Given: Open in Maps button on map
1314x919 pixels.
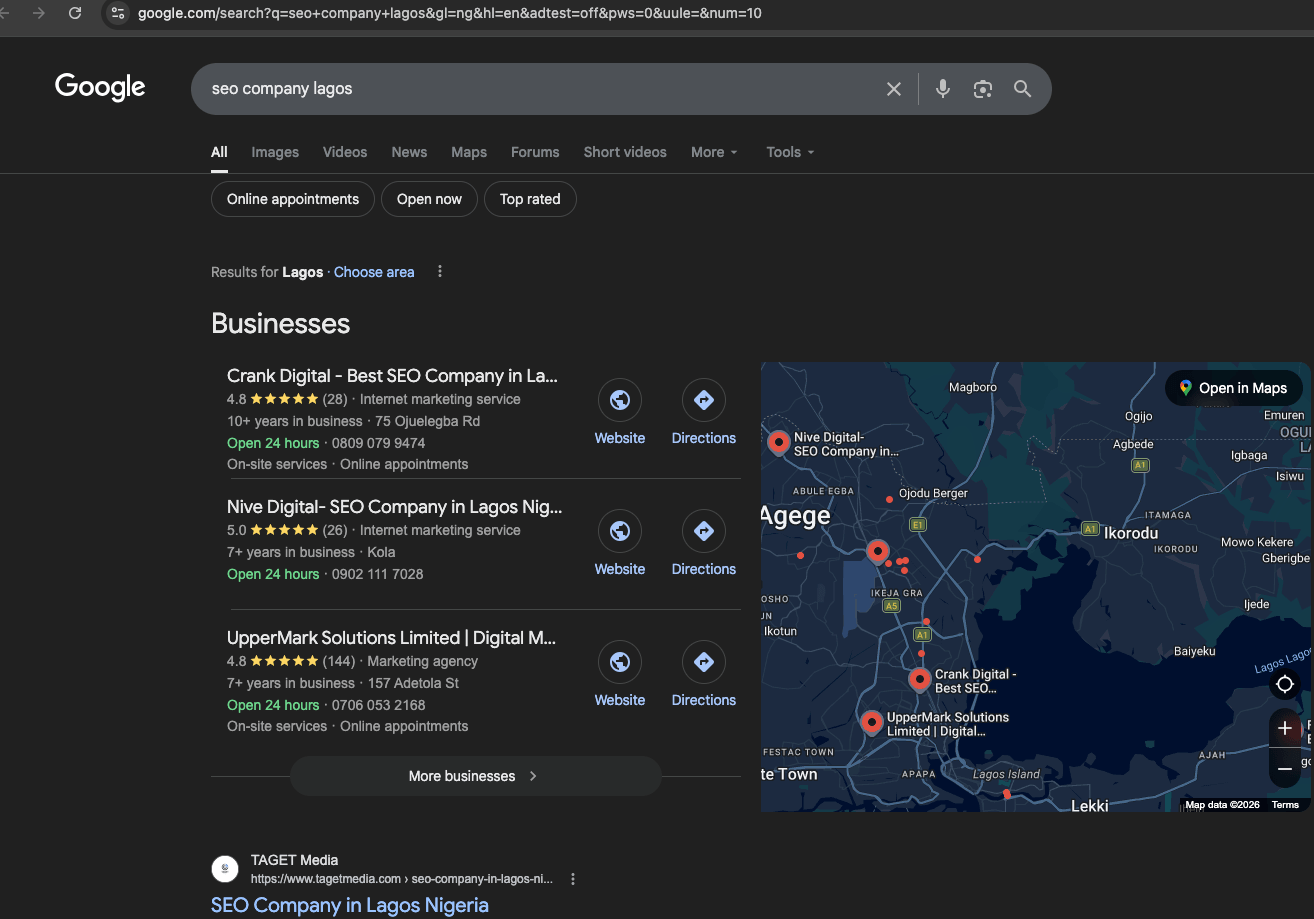Looking at the screenshot, I should pos(1234,388).
